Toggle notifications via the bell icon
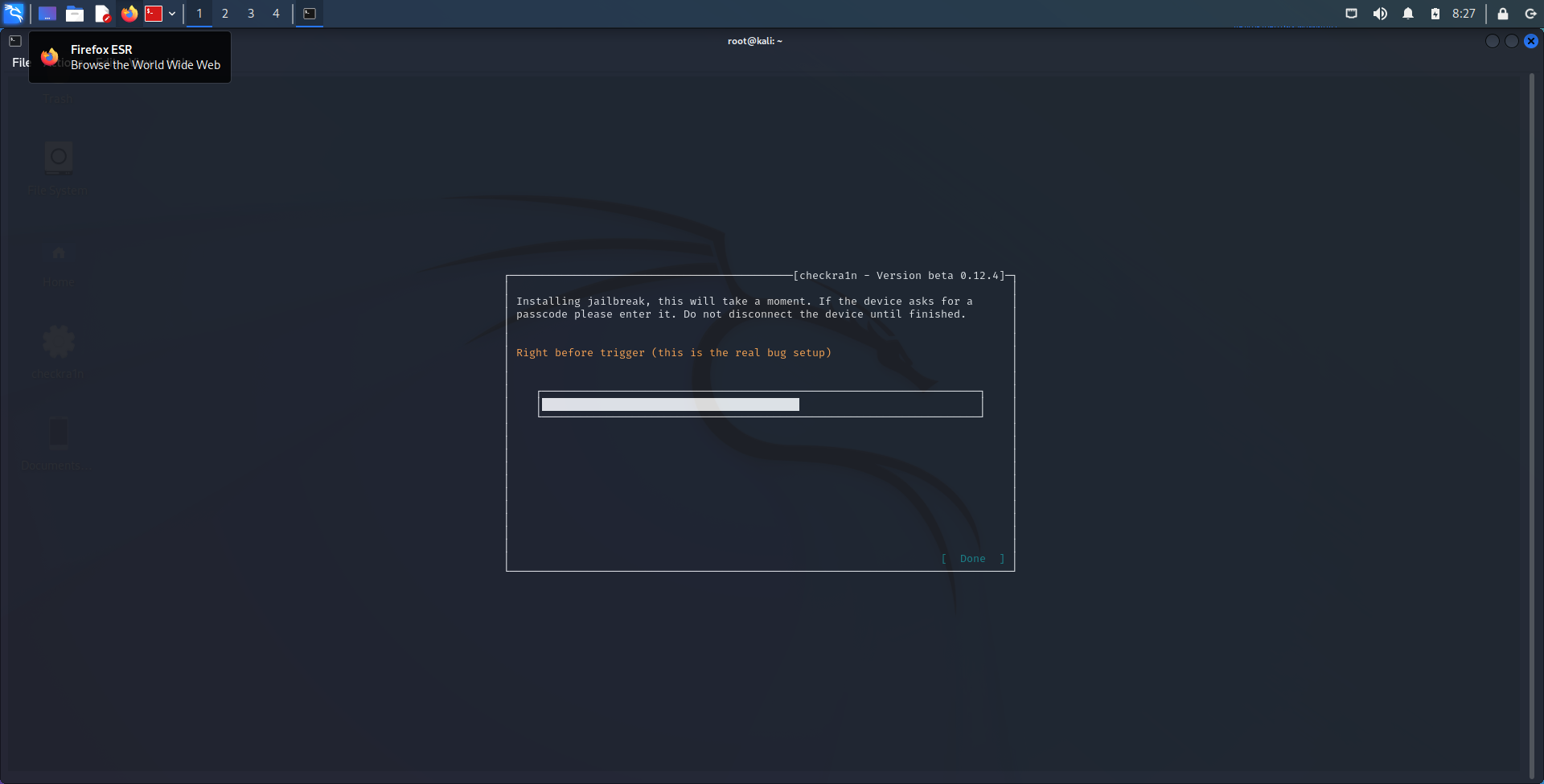 coord(1408,14)
